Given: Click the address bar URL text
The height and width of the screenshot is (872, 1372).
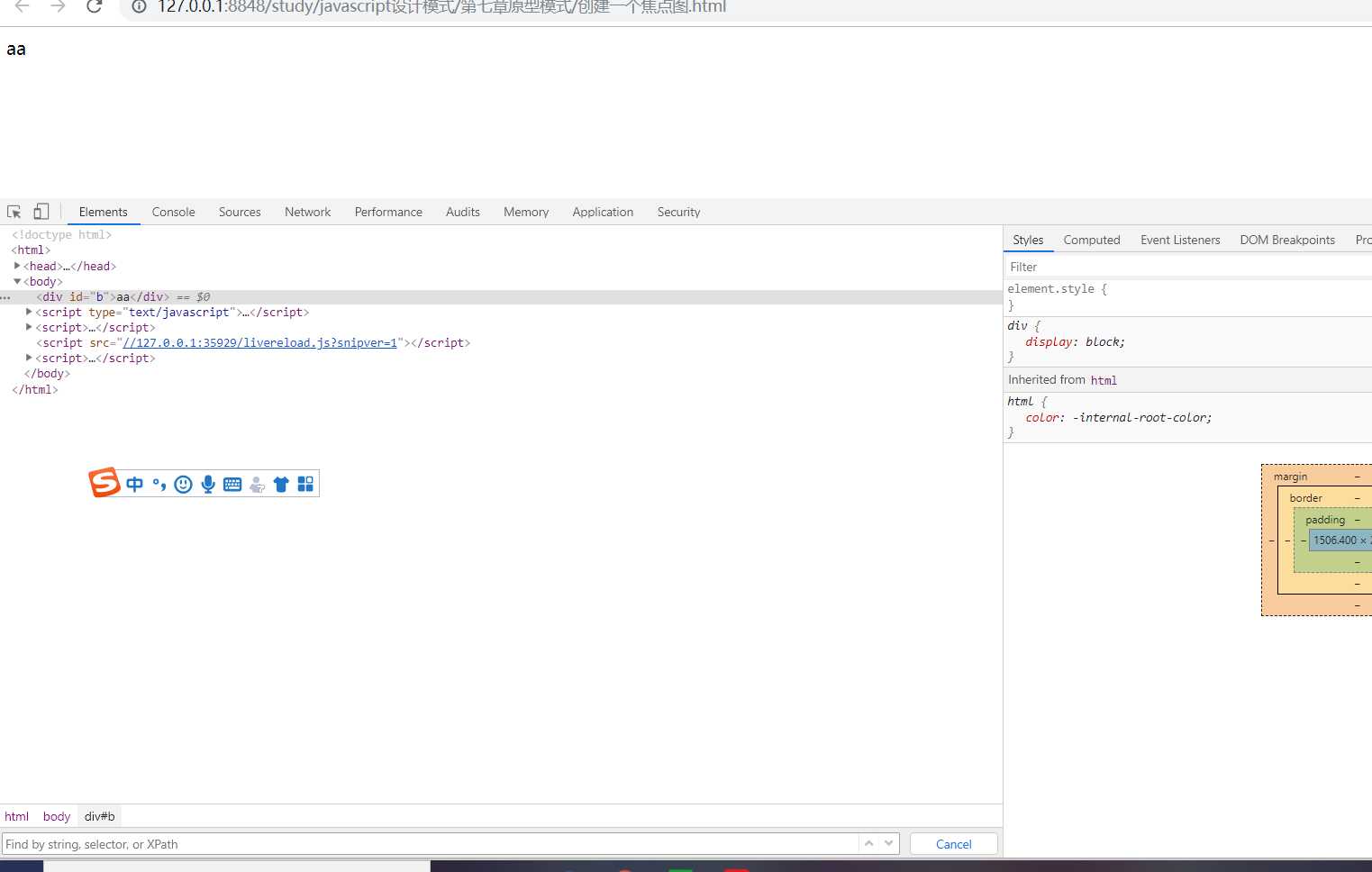Looking at the screenshot, I should [x=441, y=7].
